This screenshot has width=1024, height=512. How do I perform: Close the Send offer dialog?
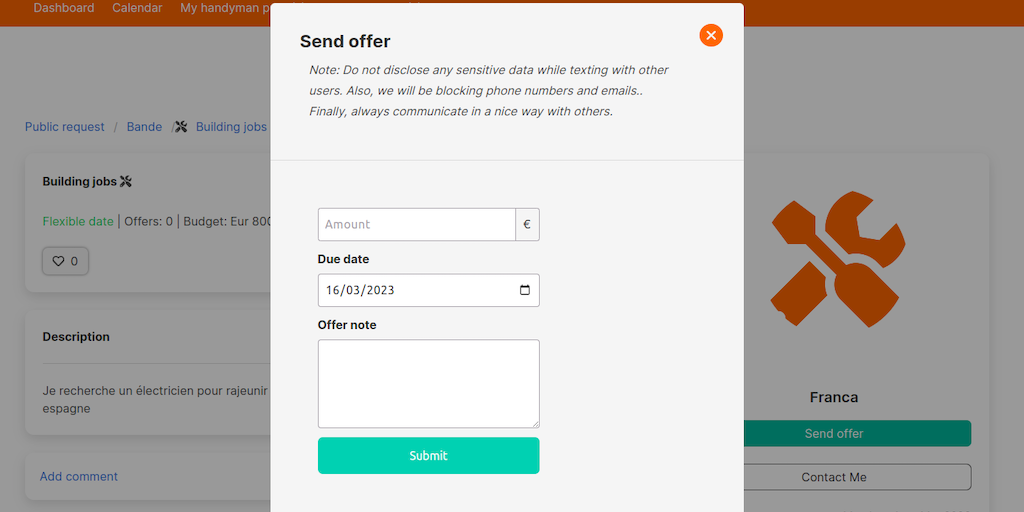point(711,35)
